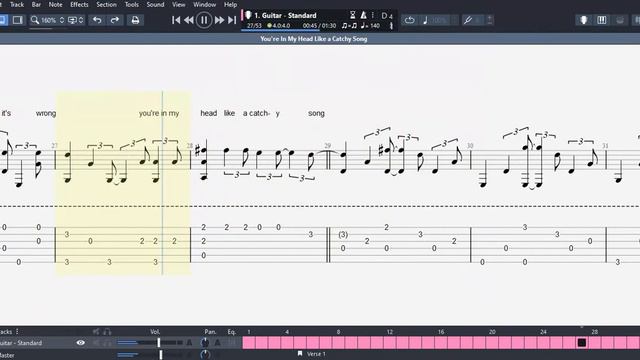Click the Master pan knob
Image resolution: width=640 pixels, height=360 pixels.
pyautogui.click(x=205, y=354)
